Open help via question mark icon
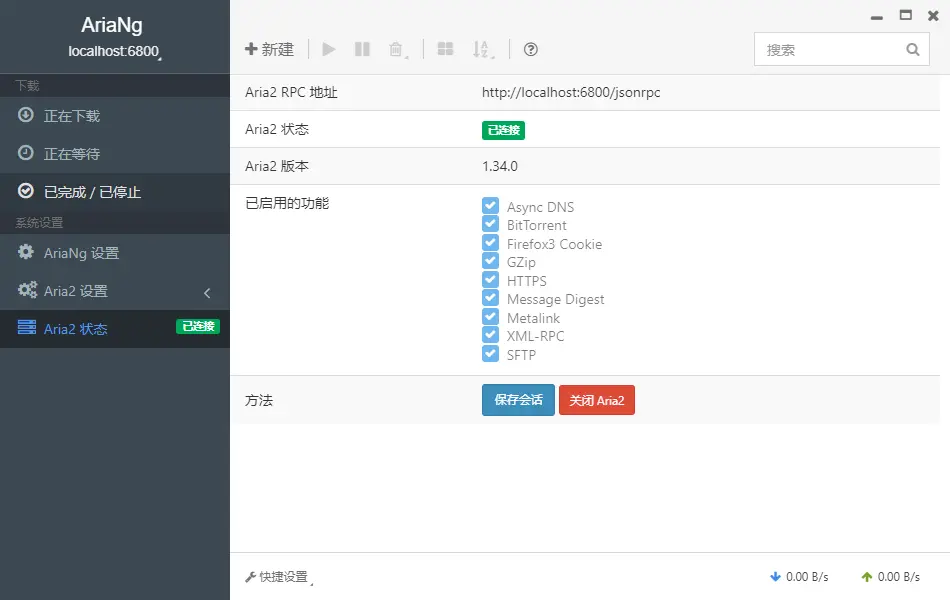 pos(531,49)
